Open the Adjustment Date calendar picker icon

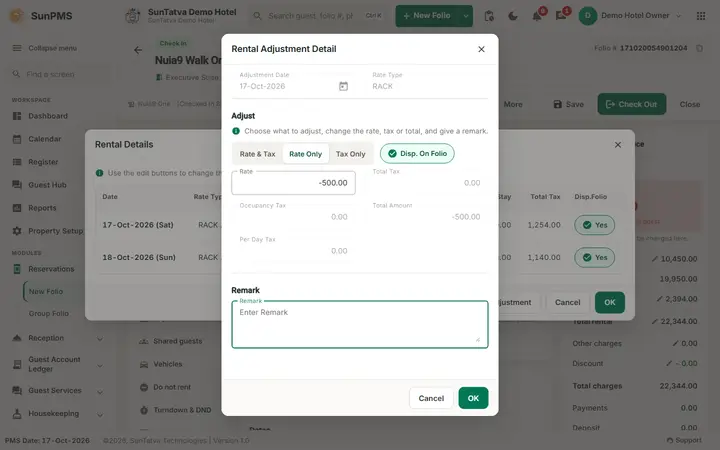(x=343, y=86)
